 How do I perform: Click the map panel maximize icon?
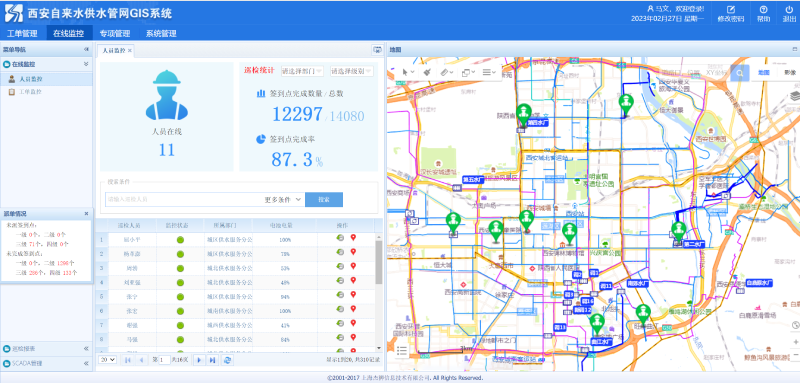click(x=794, y=49)
